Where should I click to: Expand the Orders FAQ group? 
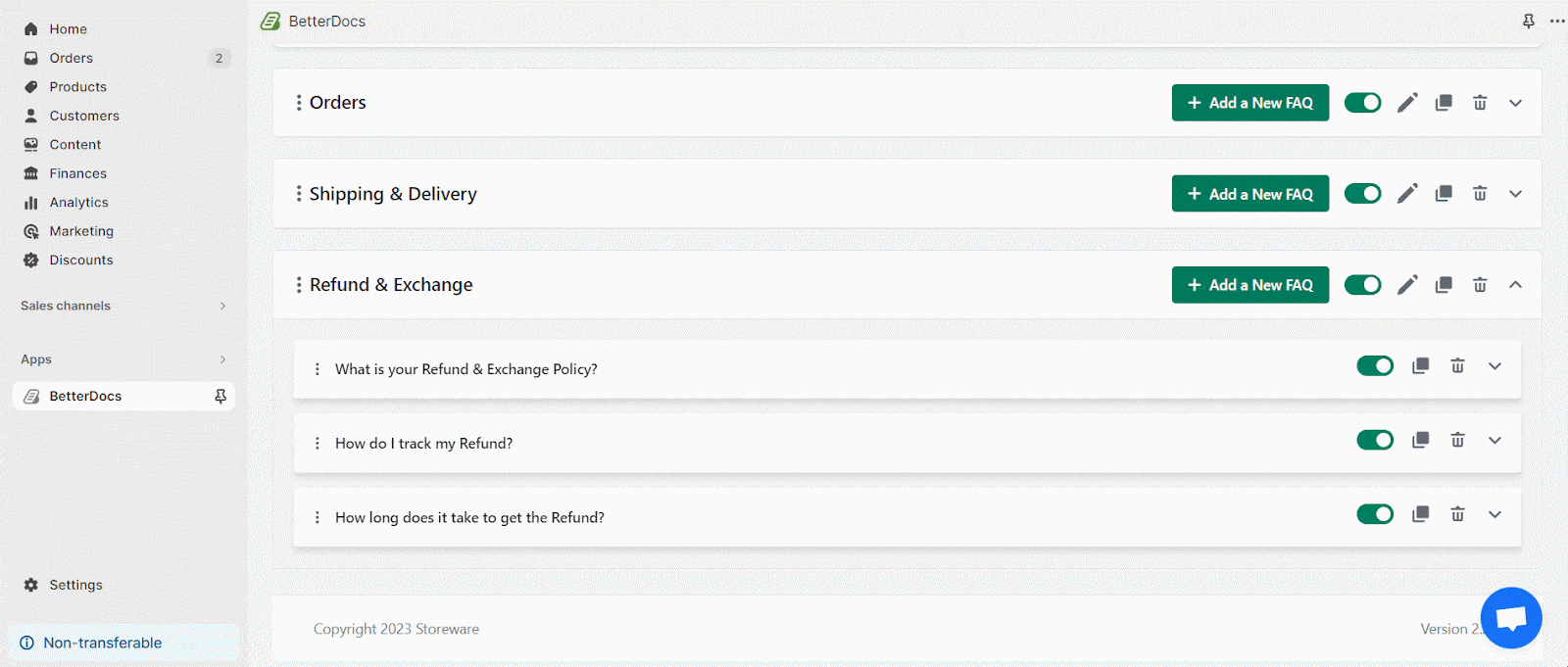coord(1515,103)
